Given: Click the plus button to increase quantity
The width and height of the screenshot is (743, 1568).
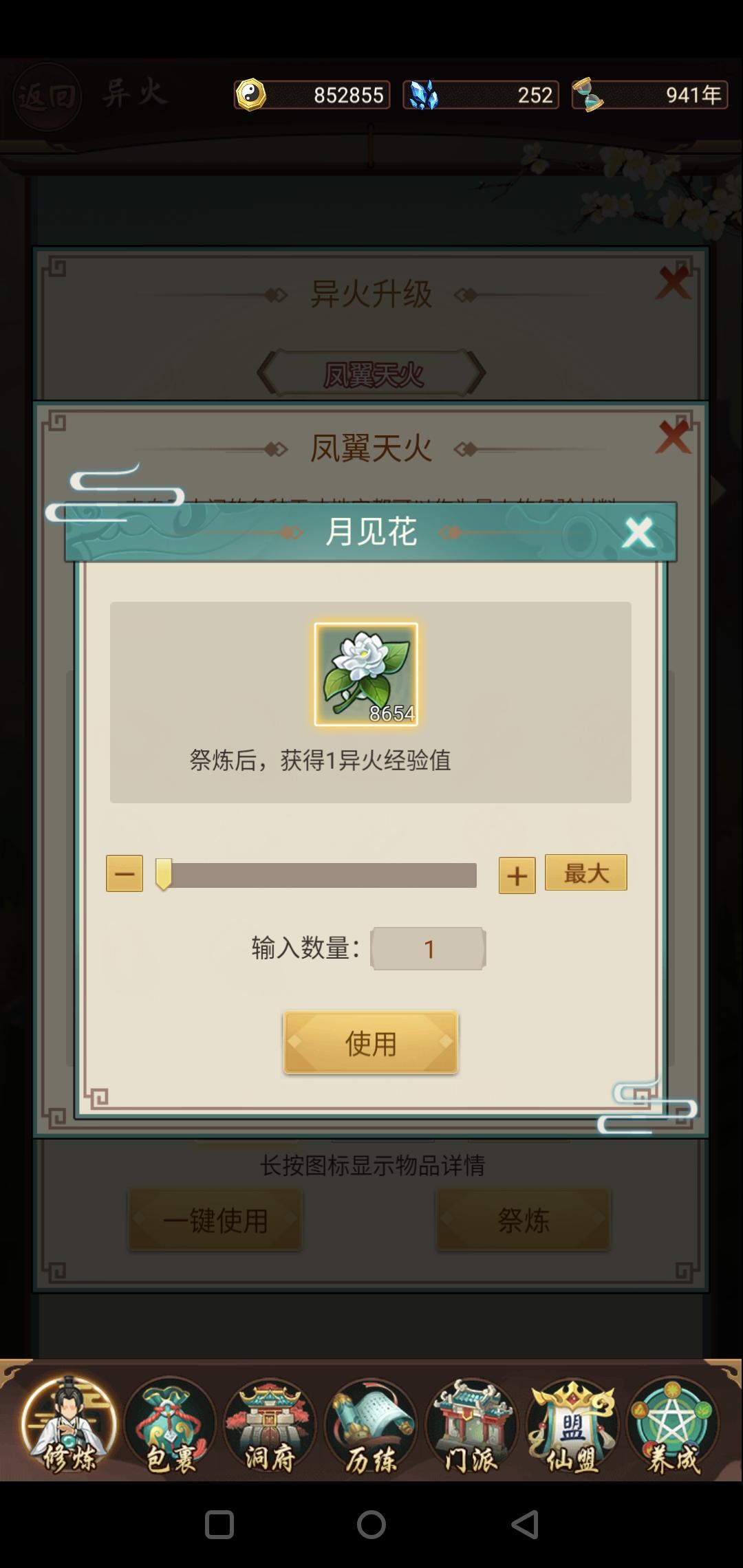Looking at the screenshot, I should pyautogui.click(x=517, y=875).
